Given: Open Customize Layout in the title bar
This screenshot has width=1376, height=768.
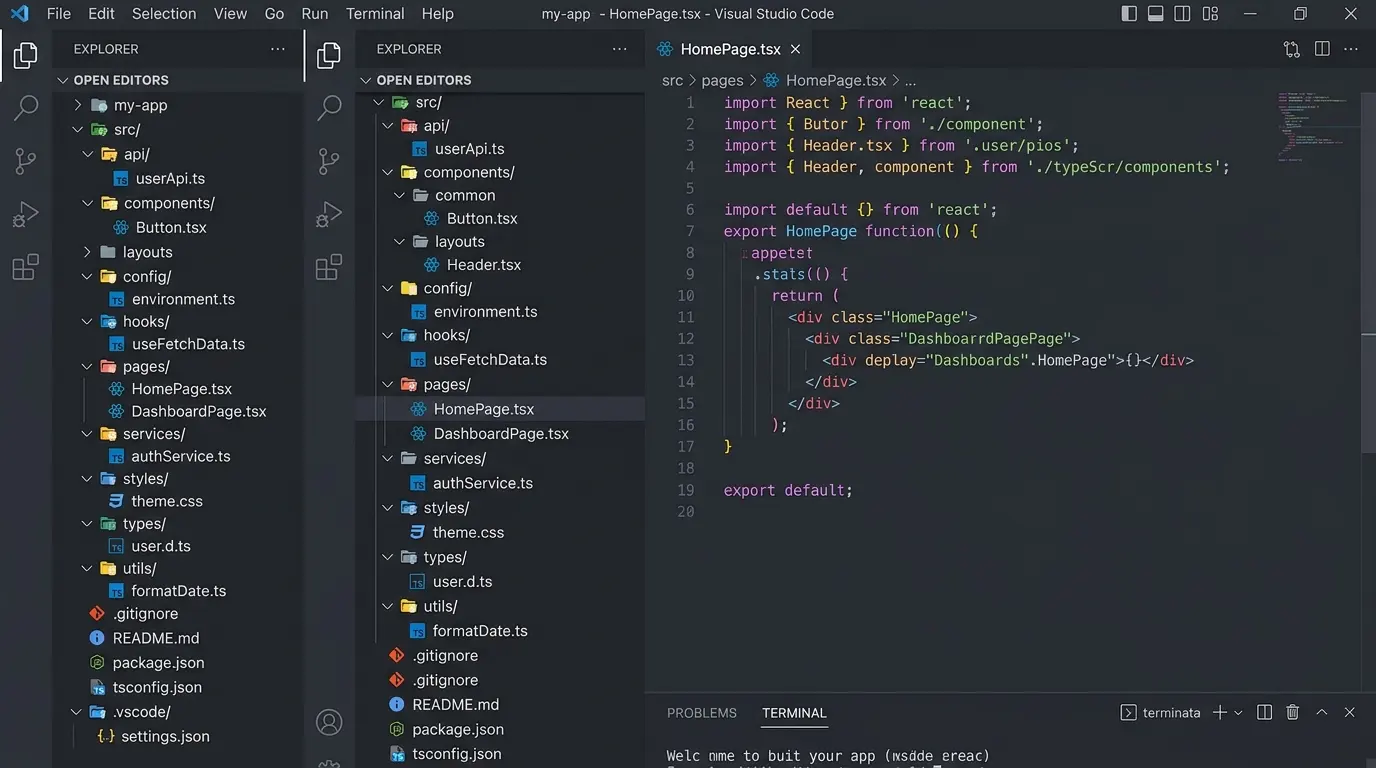Looking at the screenshot, I should point(1210,14).
